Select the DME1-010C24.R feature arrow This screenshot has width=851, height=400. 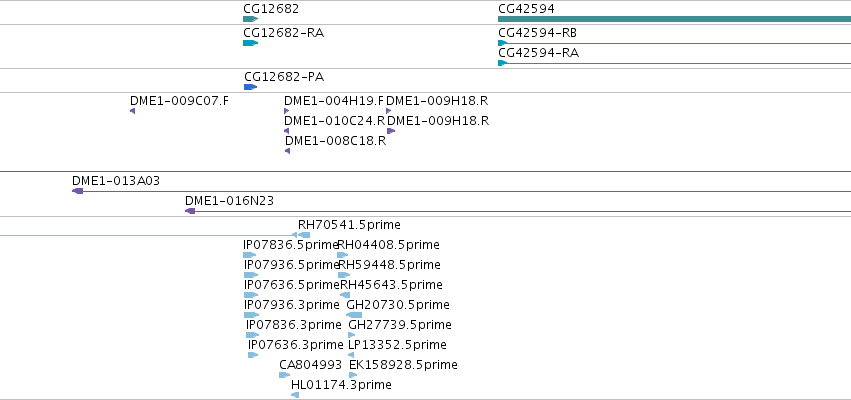click(x=287, y=131)
